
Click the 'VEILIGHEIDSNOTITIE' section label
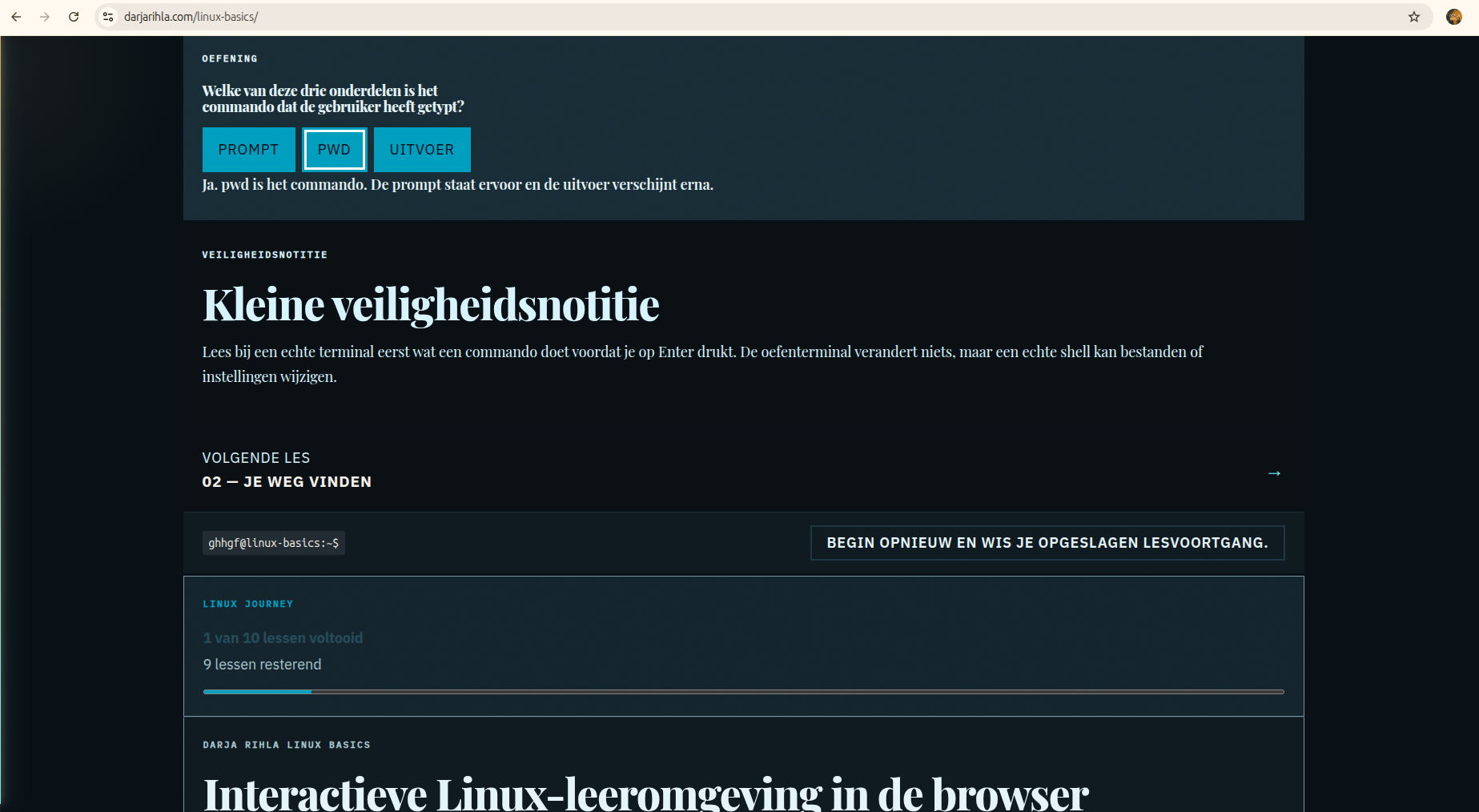tap(264, 255)
